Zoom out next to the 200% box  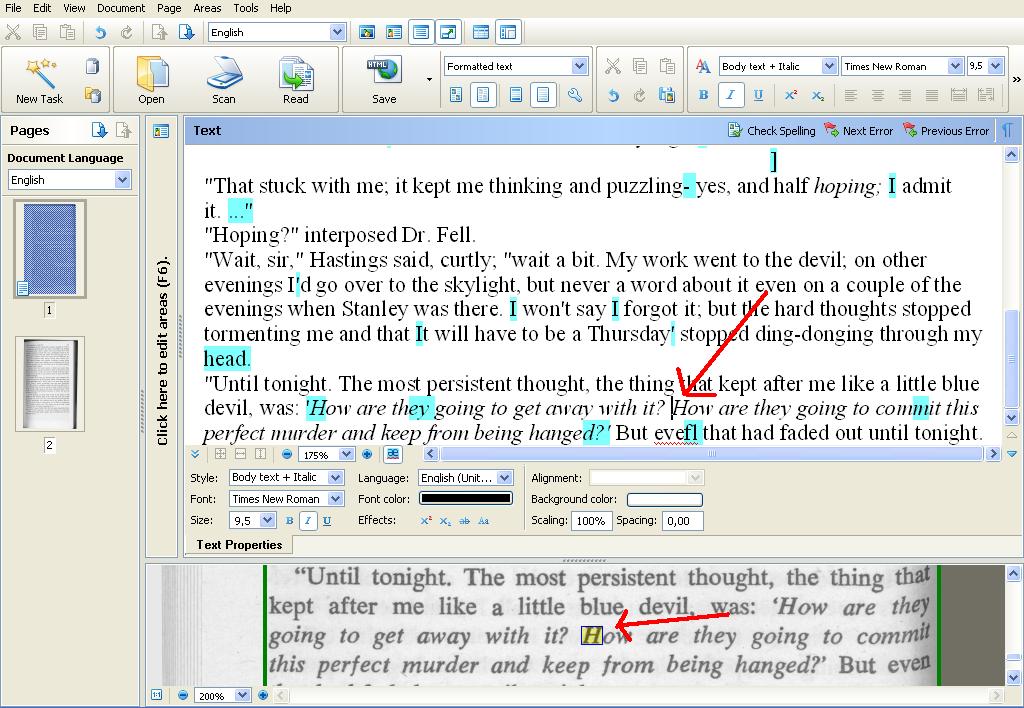[x=183, y=696]
